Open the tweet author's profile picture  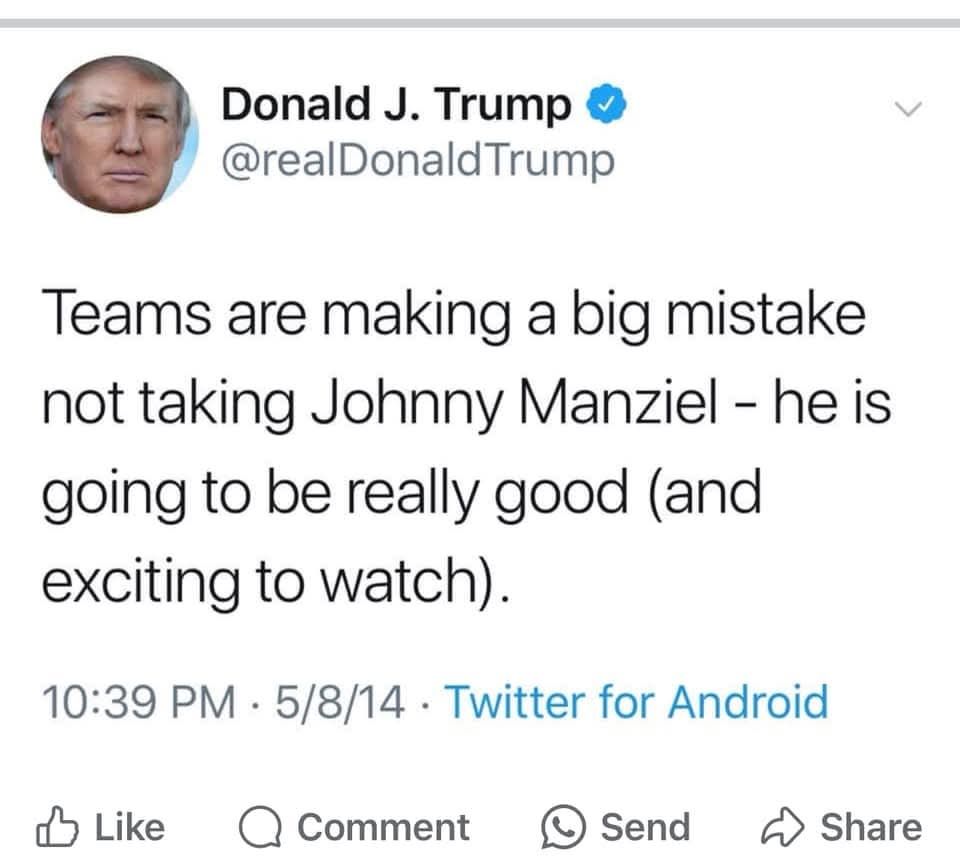(120, 134)
